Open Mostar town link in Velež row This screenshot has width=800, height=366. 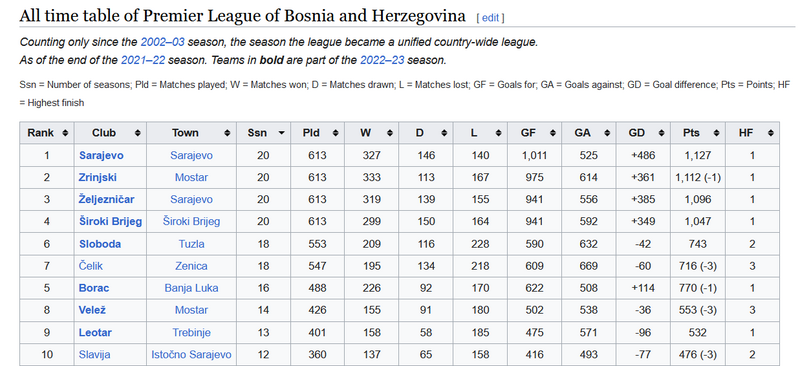[191, 310]
